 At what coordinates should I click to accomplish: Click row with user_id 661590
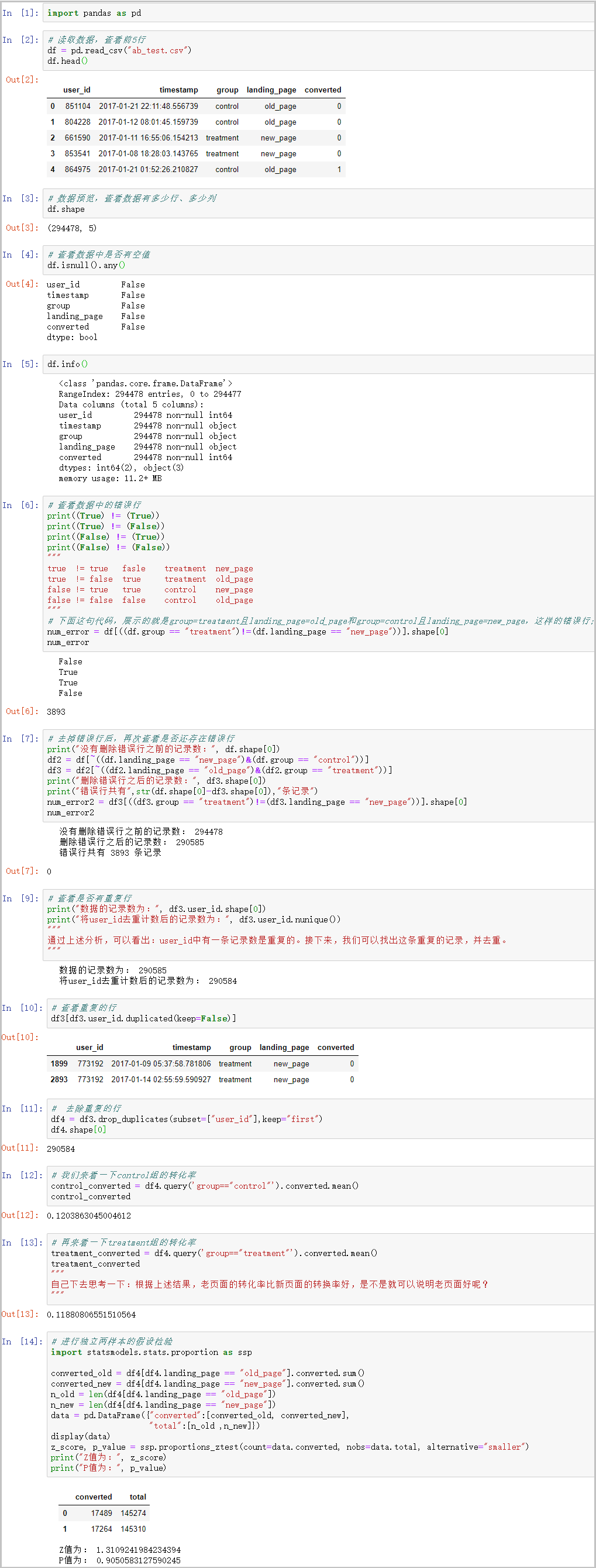(x=196, y=138)
